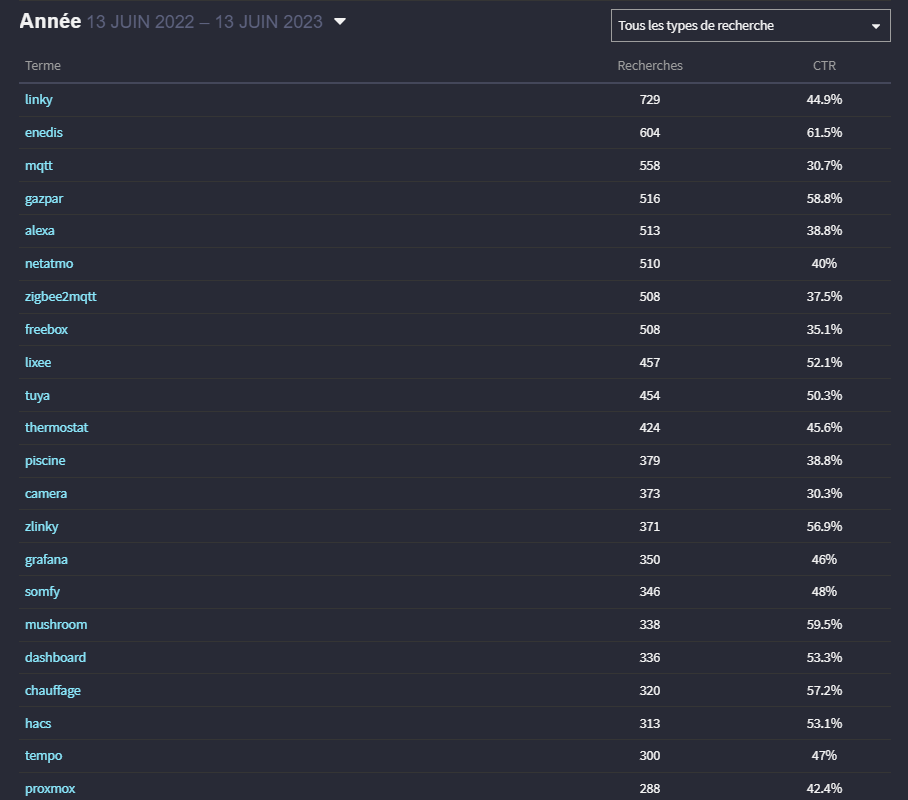Sort table by CTR column header
This screenshot has width=908, height=800.
coord(824,66)
